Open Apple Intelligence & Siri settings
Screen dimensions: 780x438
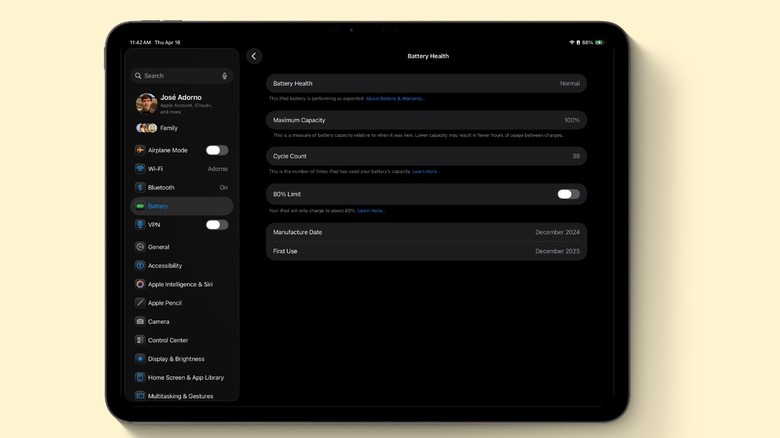point(182,284)
